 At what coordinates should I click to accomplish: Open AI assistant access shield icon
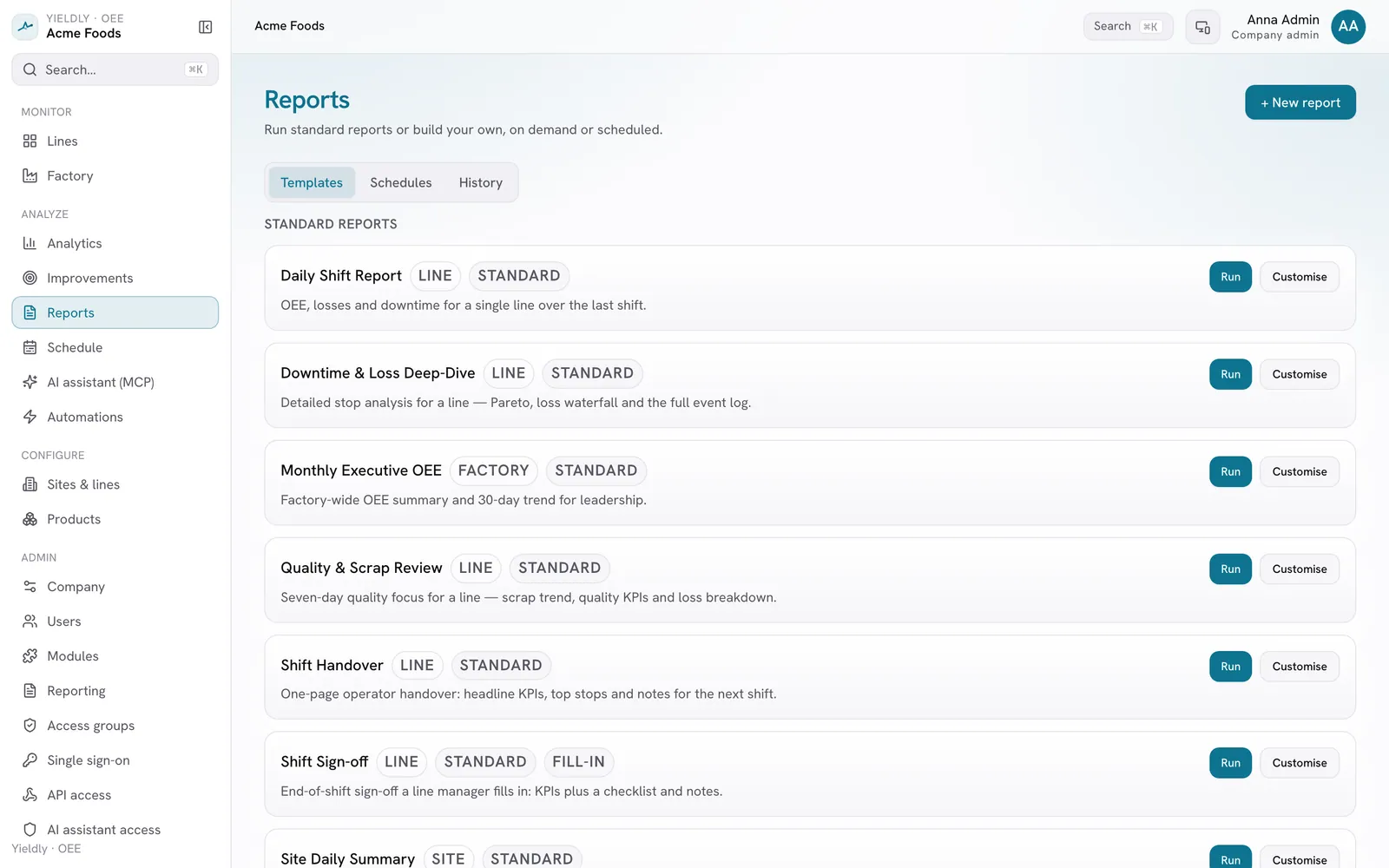30,830
